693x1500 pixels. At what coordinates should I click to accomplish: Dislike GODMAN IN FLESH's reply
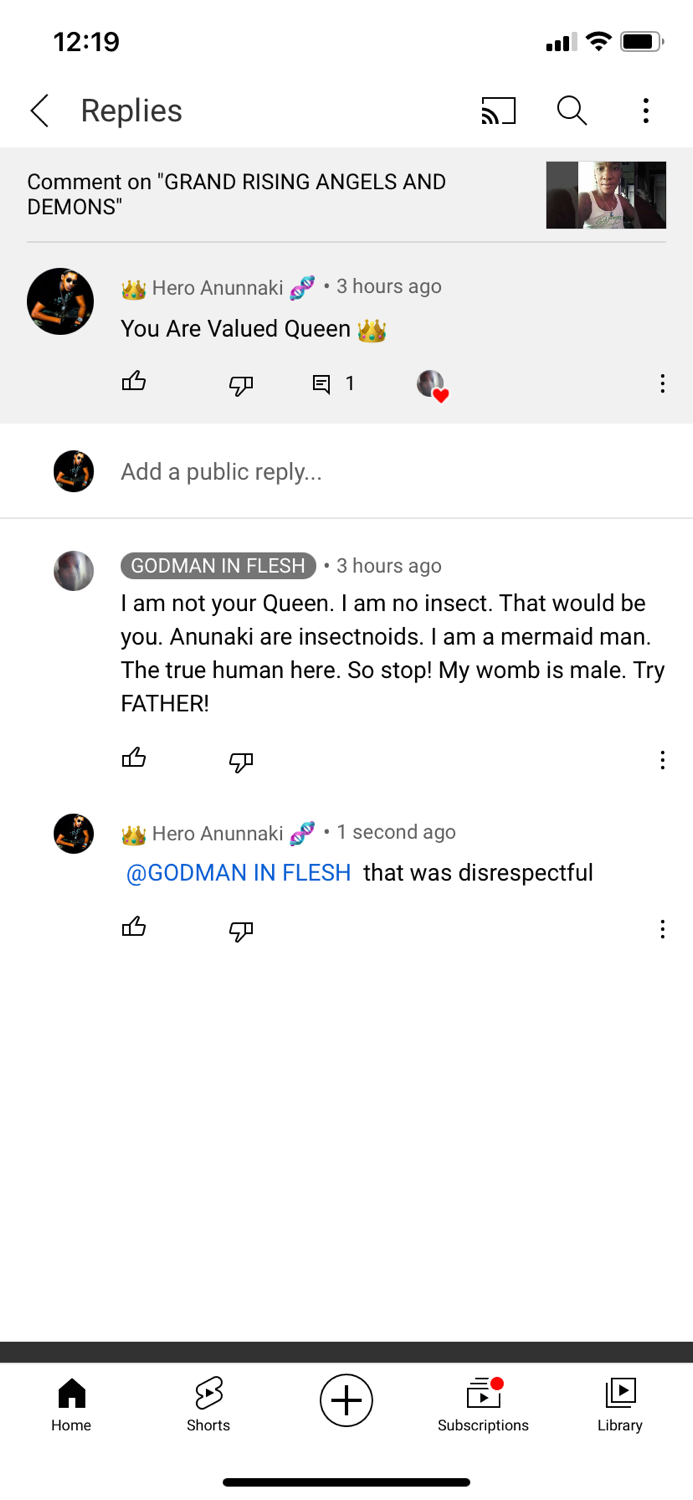click(x=241, y=762)
